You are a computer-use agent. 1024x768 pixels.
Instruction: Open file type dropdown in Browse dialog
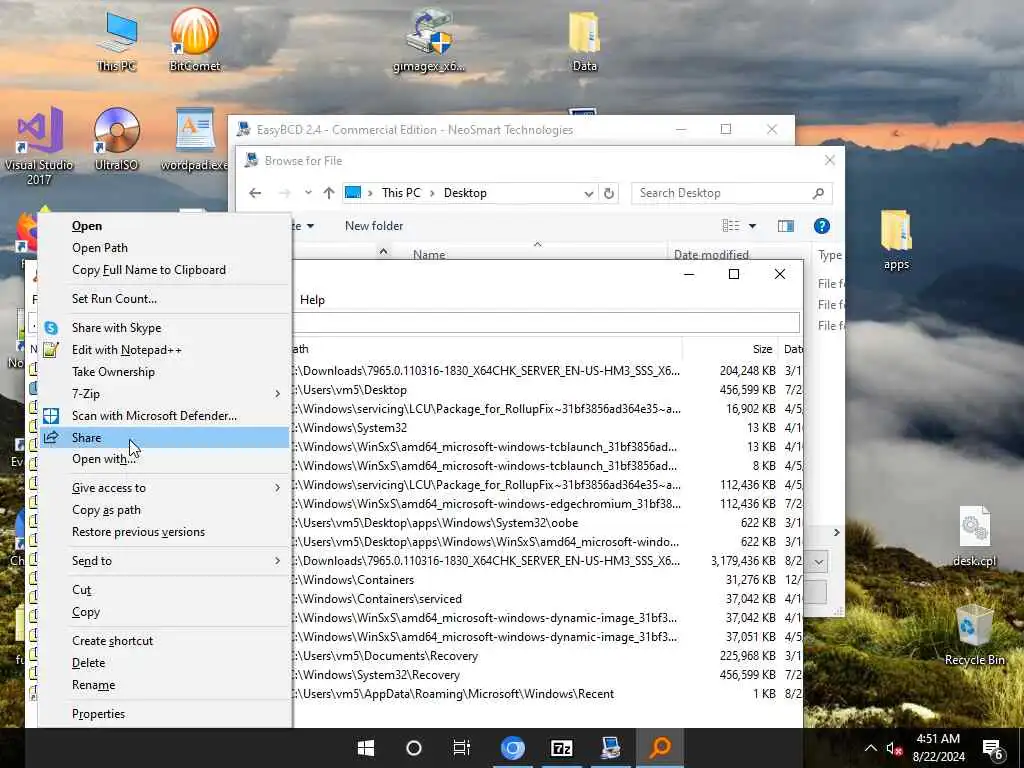818,562
